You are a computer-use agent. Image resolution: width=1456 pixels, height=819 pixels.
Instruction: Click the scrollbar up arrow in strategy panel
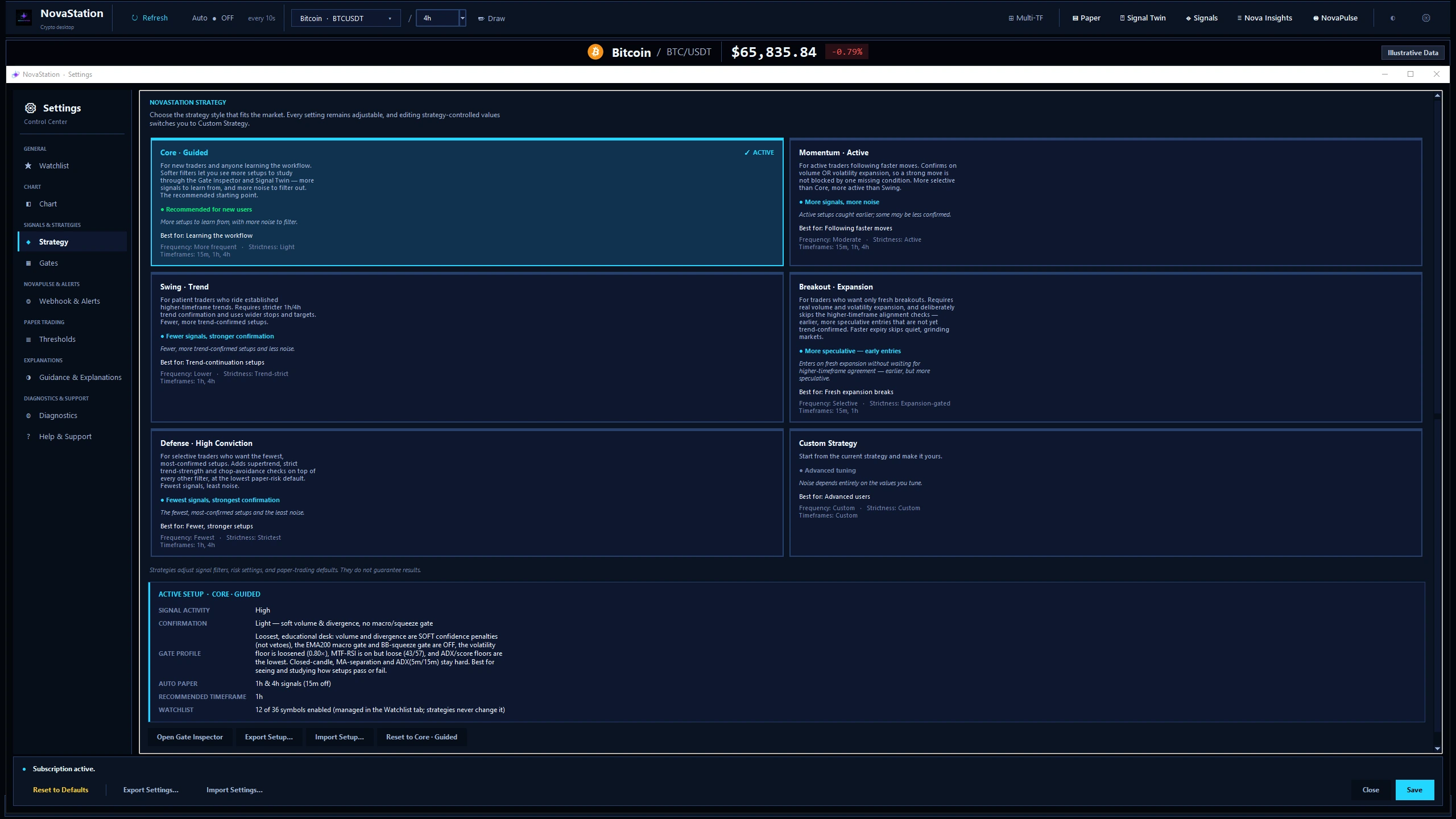(1437, 96)
